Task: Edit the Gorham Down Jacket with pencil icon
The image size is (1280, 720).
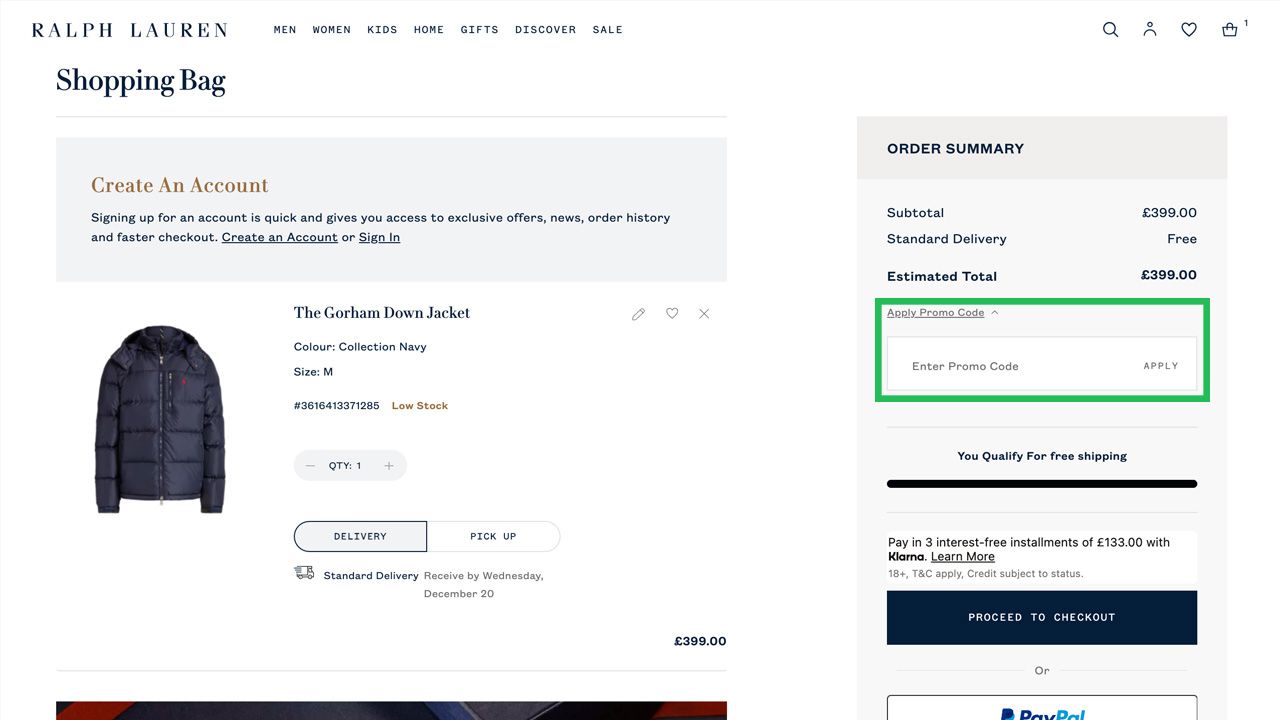Action: [x=638, y=314]
